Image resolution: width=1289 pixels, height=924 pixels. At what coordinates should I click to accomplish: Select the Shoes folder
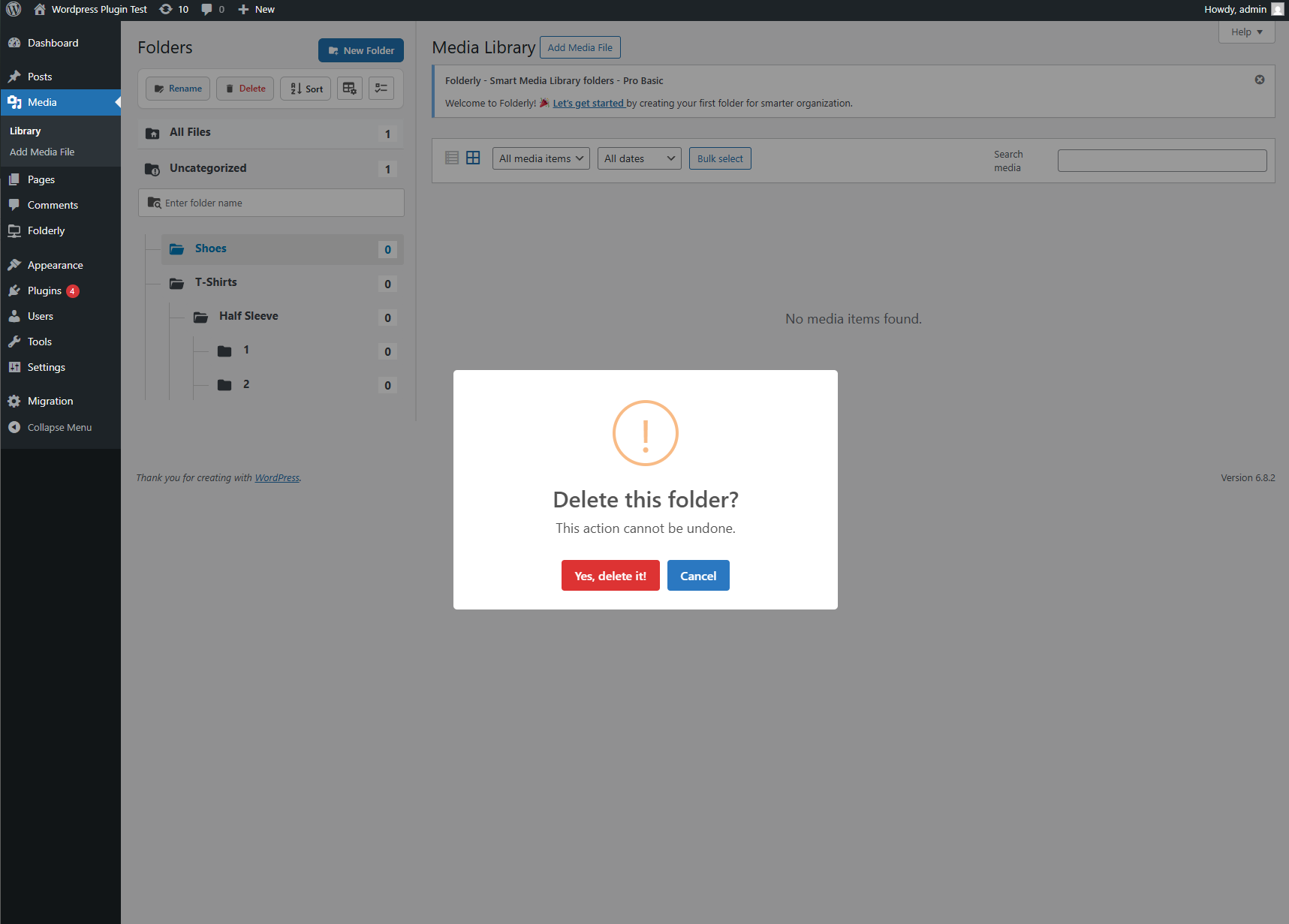point(282,249)
